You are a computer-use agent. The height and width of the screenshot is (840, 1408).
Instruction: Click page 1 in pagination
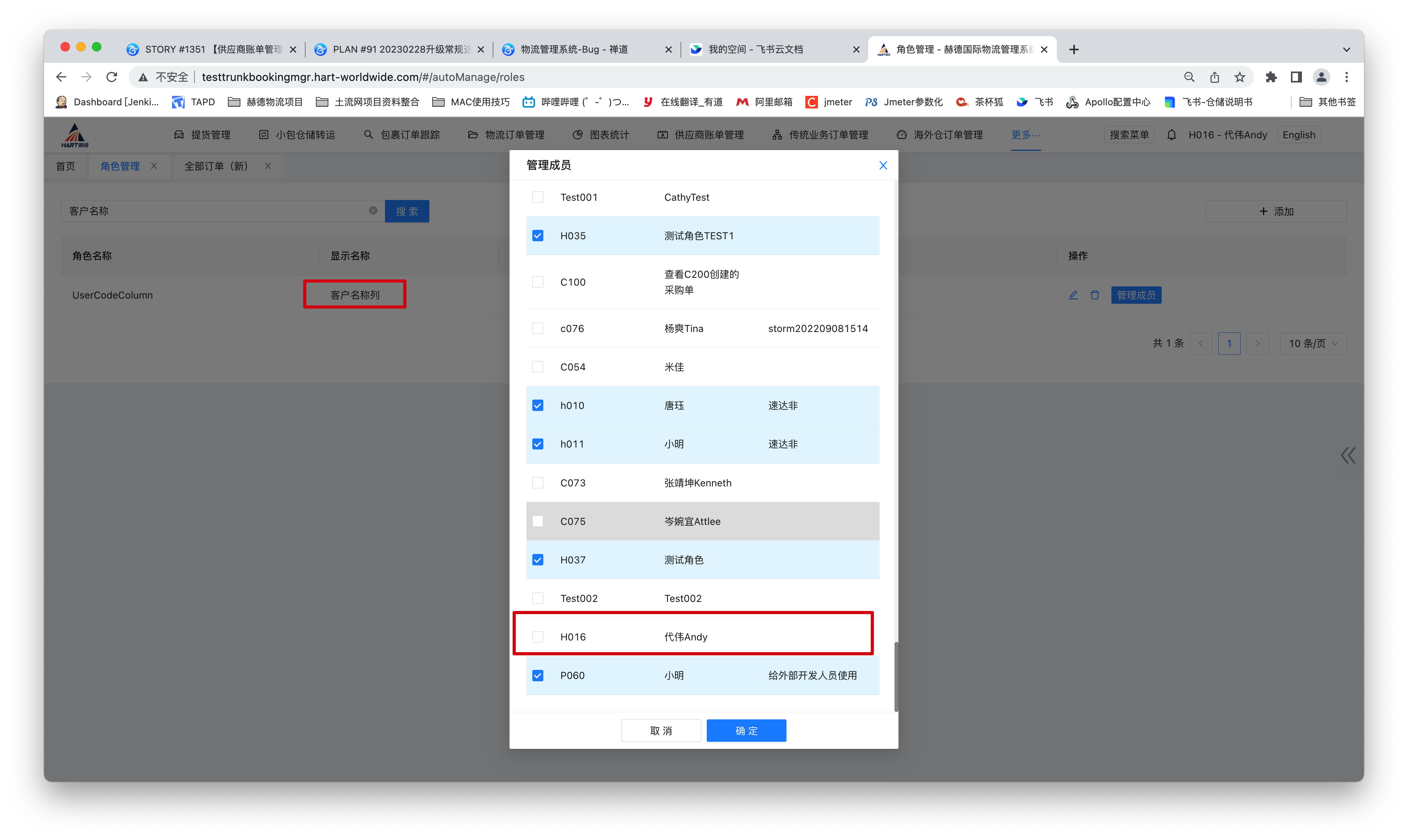[x=1229, y=343]
